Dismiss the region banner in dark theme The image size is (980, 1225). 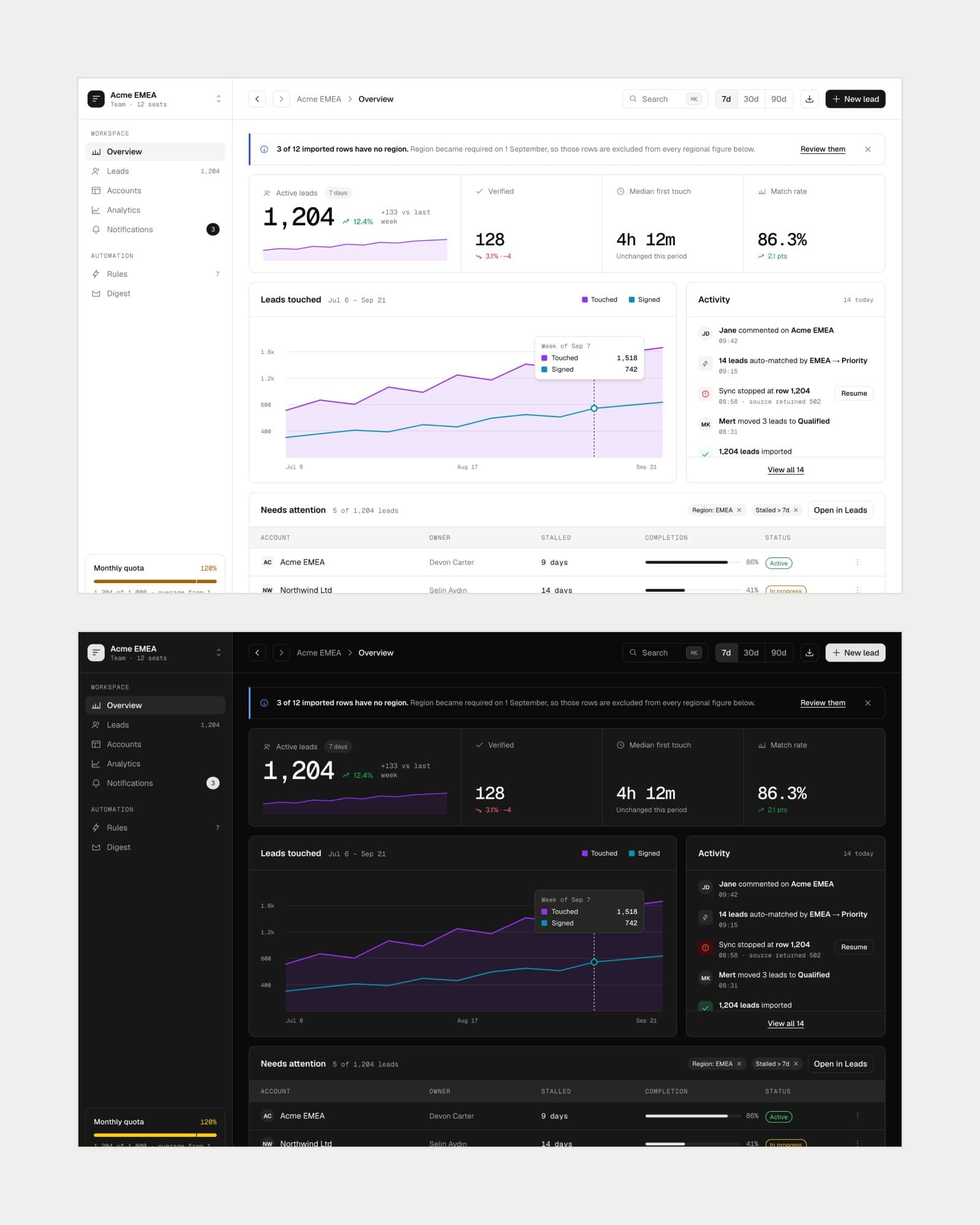tap(868, 703)
